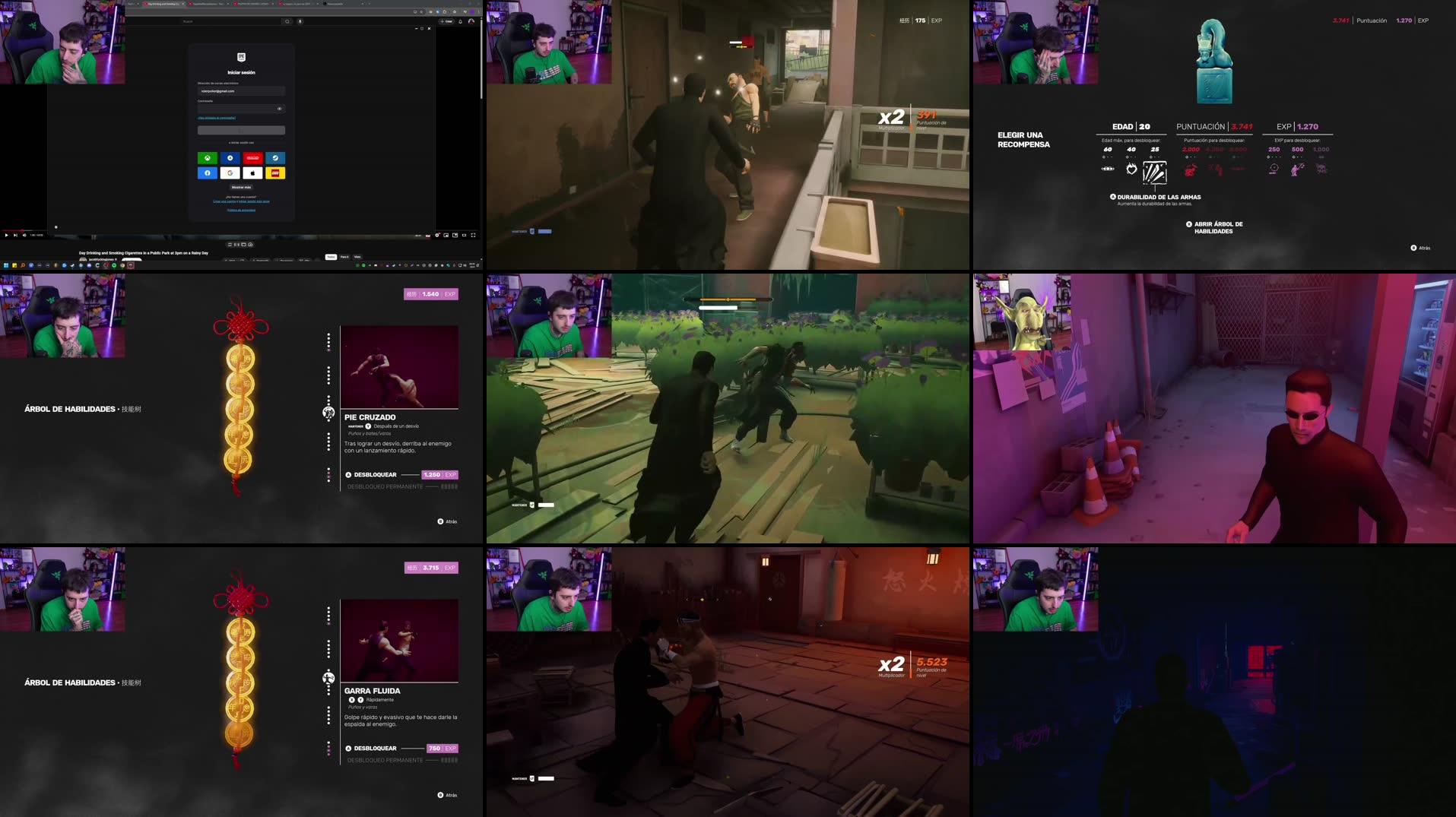Click the grey login submit button
The height and width of the screenshot is (817, 1456).
click(x=241, y=131)
